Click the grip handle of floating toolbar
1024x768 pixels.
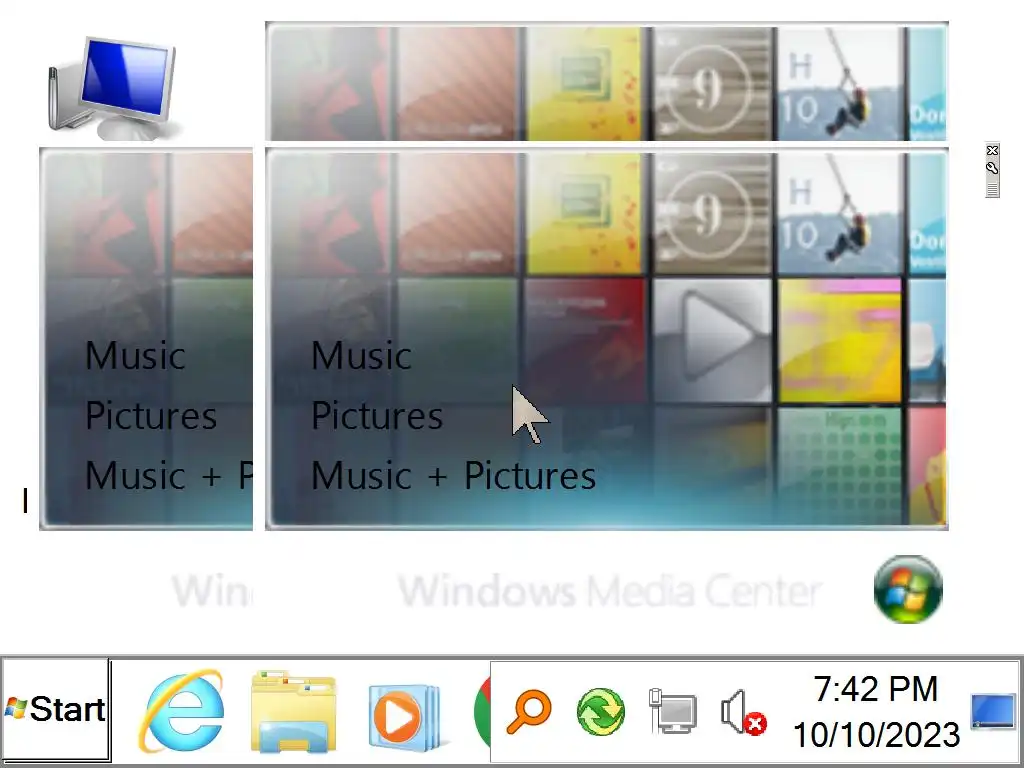(x=993, y=189)
